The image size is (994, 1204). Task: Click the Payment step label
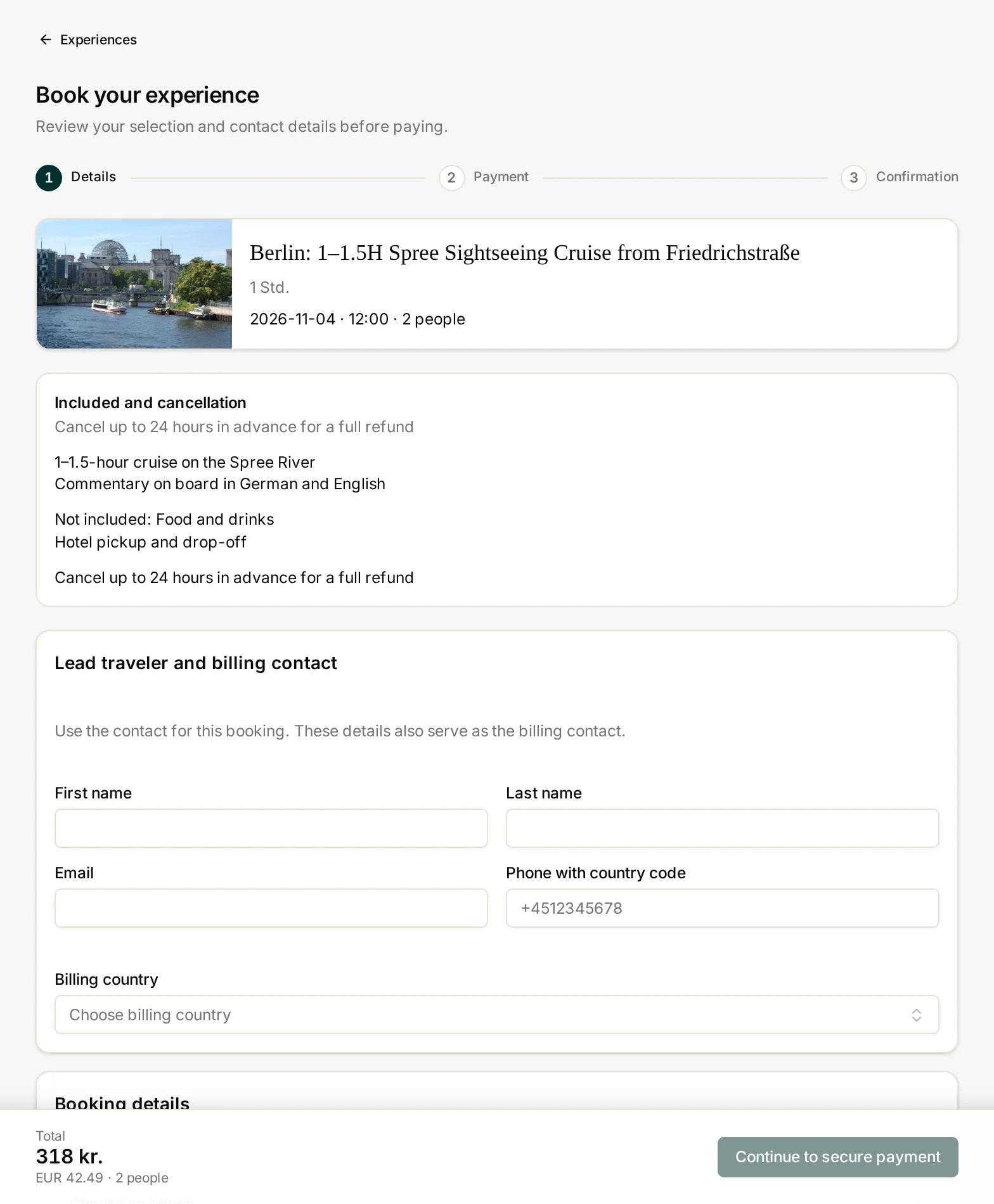501,177
